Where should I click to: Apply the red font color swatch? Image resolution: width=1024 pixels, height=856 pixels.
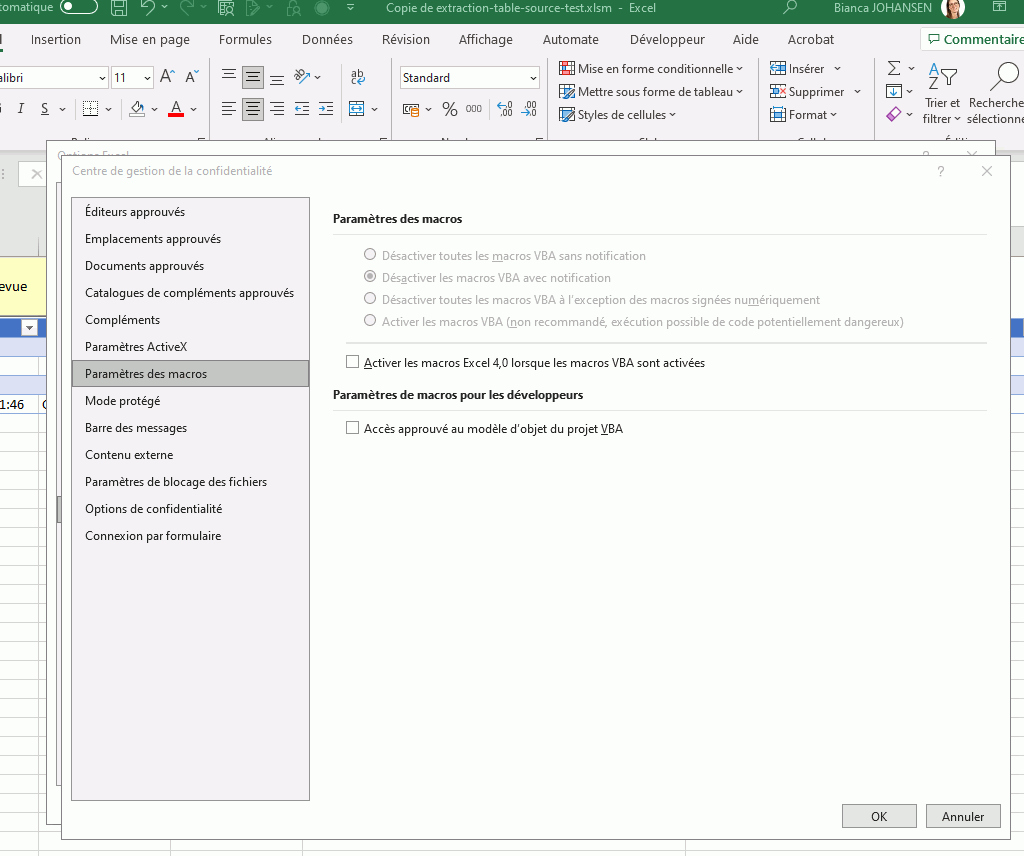click(176, 109)
